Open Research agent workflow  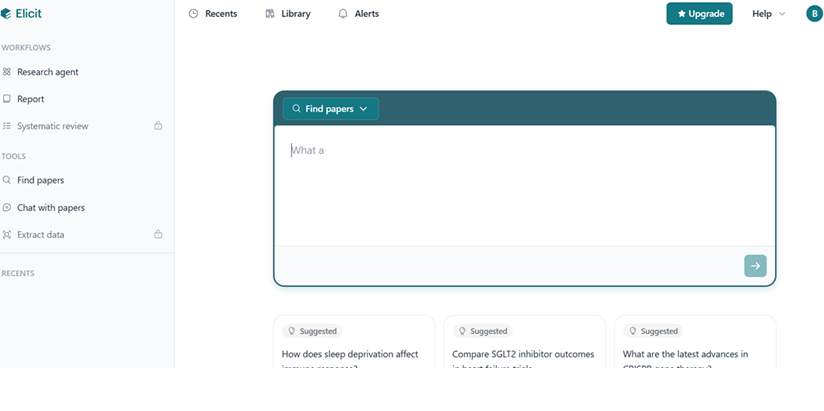click(47, 72)
